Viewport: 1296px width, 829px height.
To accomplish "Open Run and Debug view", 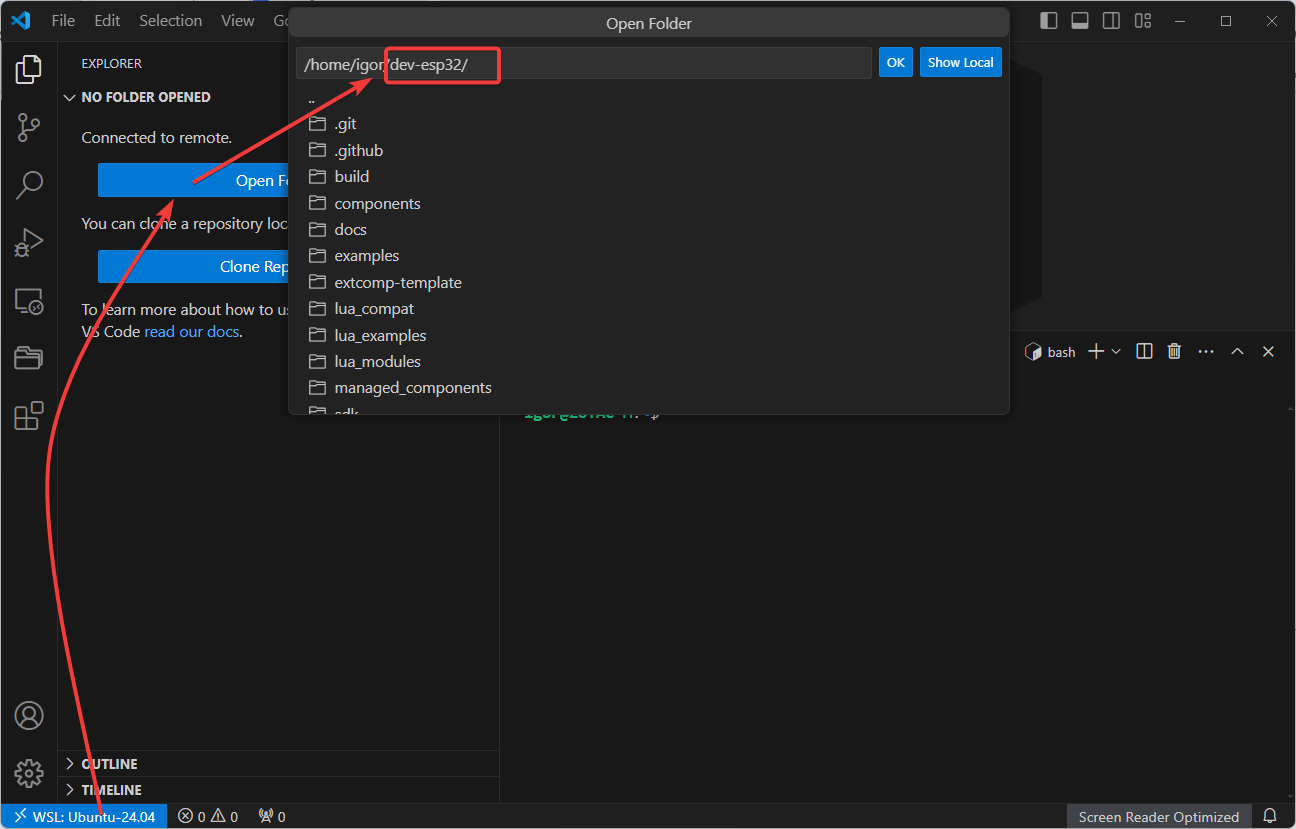I will click(29, 242).
